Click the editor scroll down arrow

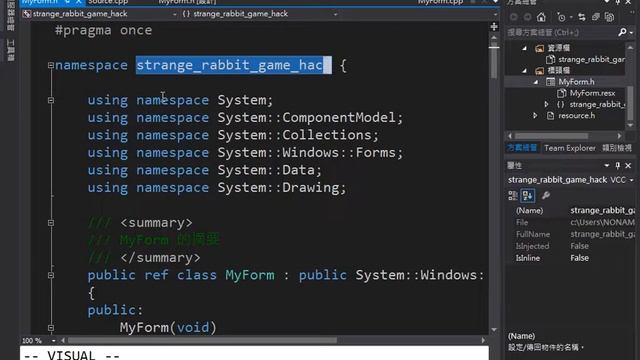494,330
